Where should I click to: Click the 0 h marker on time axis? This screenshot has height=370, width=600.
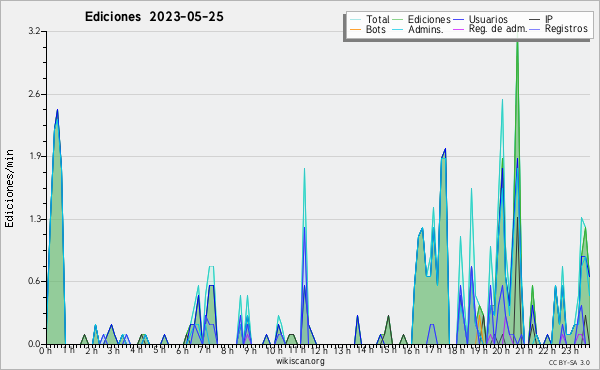pyautogui.click(x=45, y=351)
